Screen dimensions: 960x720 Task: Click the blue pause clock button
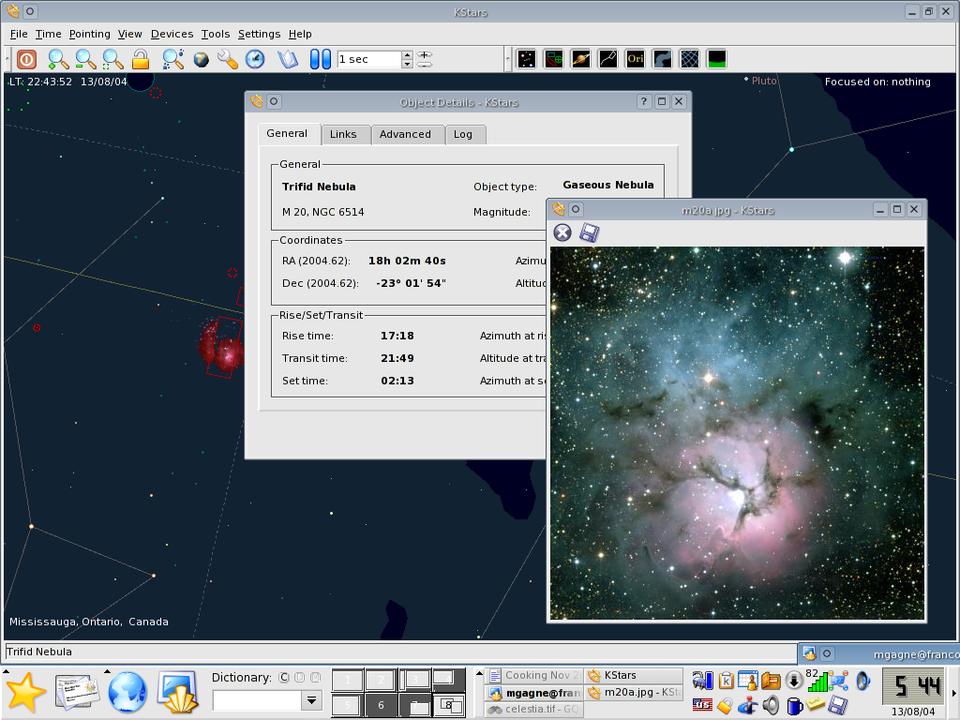click(320, 60)
